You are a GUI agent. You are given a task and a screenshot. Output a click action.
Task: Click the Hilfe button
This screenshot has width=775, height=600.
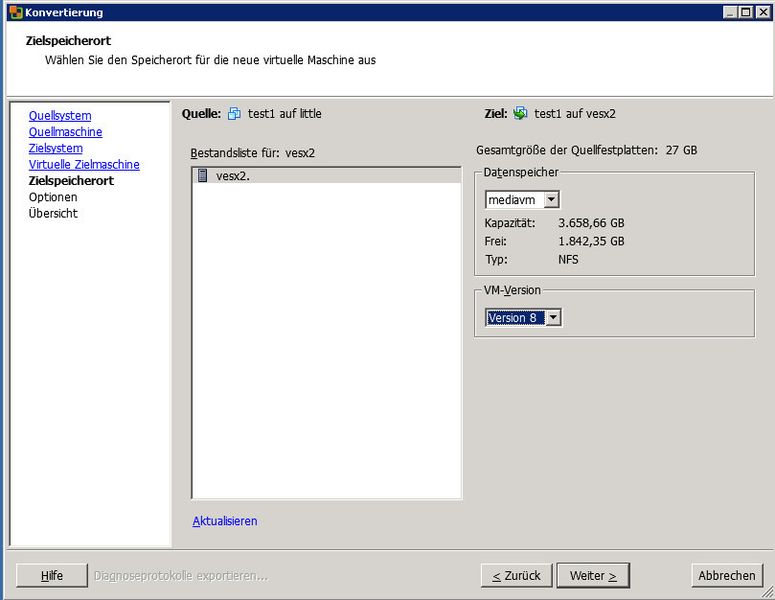pos(52,576)
